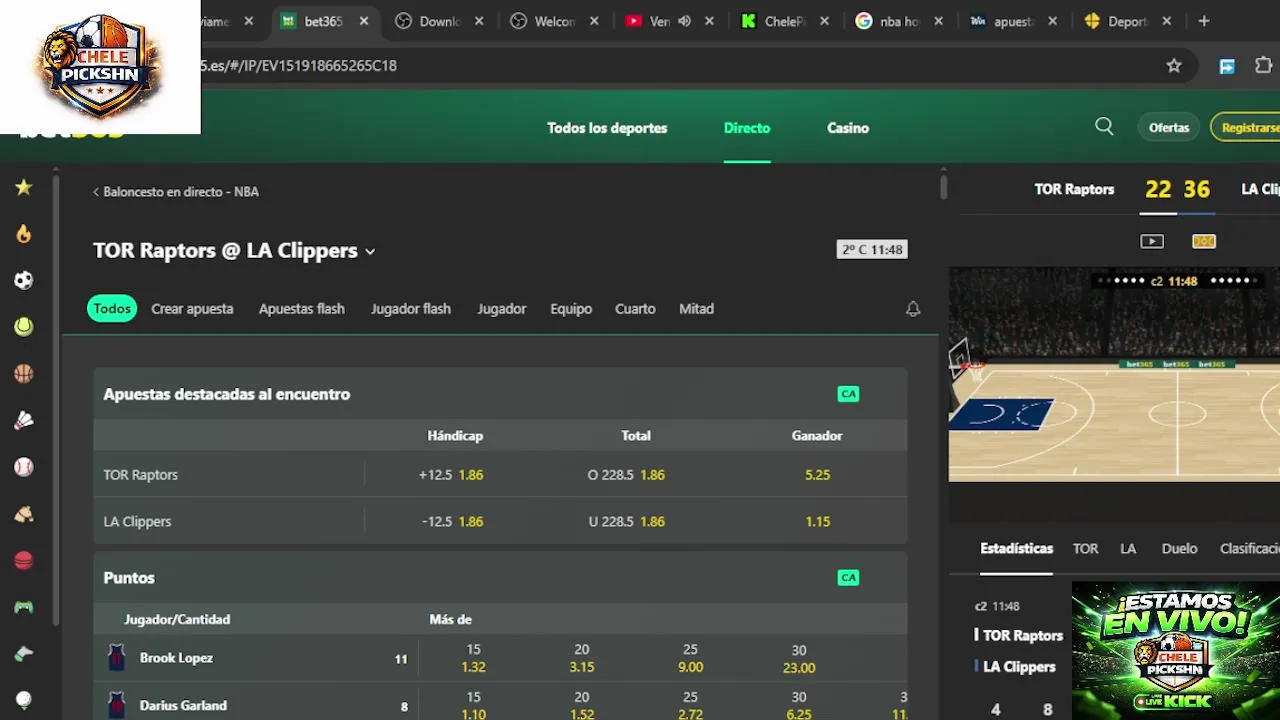Click the CA badge in Puntos section

[x=848, y=577]
